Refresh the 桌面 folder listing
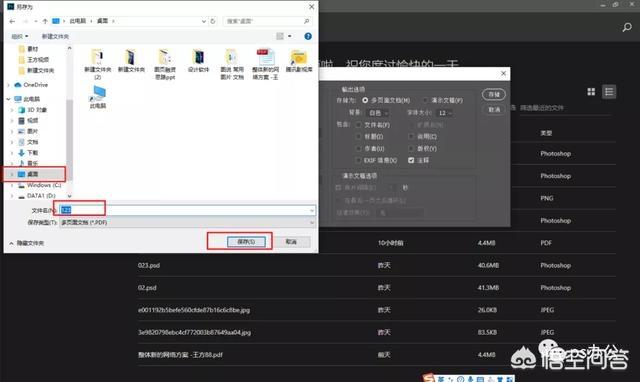This screenshot has width=640, height=382. point(213,21)
